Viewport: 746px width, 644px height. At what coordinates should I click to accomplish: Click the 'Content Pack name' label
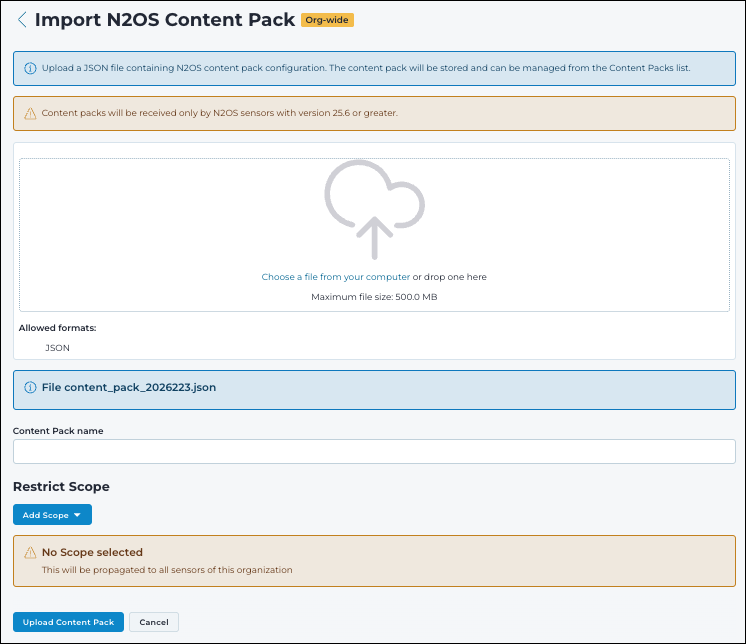coord(58,431)
